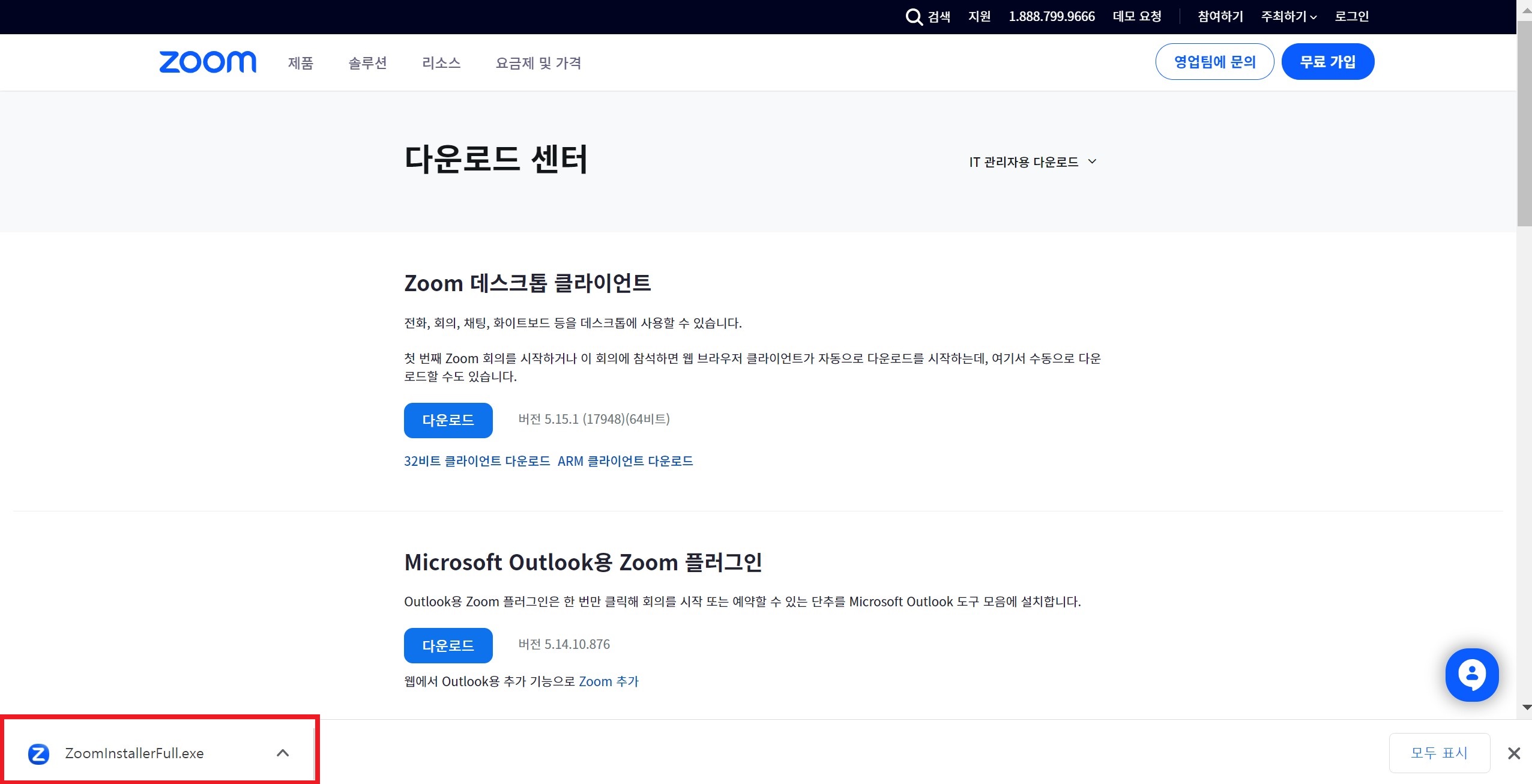This screenshot has width=1532, height=784.
Task: Dismiss the downloads bar with X
Action: 1515,752
